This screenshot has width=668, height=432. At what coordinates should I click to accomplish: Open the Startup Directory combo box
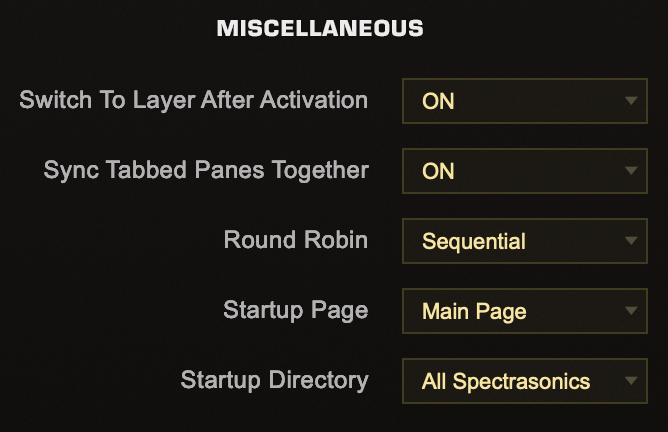click(518, 381)
